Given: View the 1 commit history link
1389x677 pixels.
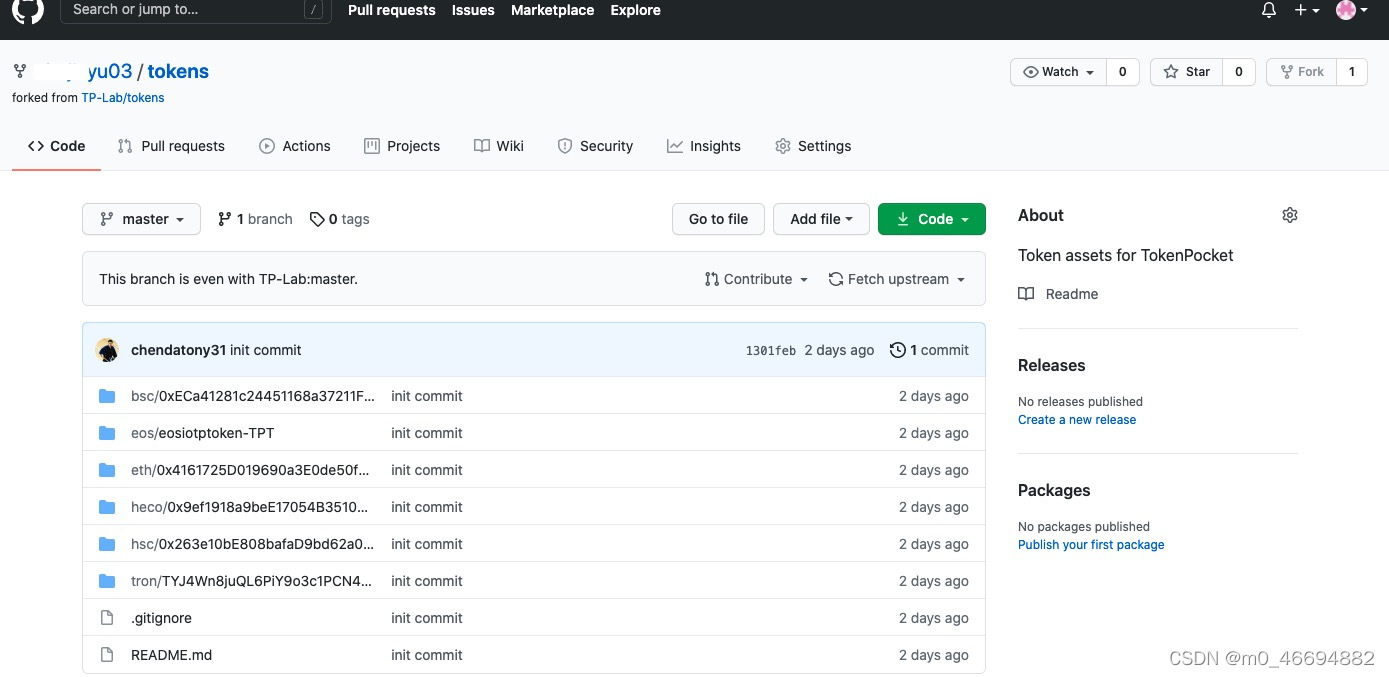Looking at the screenshot, I should point(929,350).
